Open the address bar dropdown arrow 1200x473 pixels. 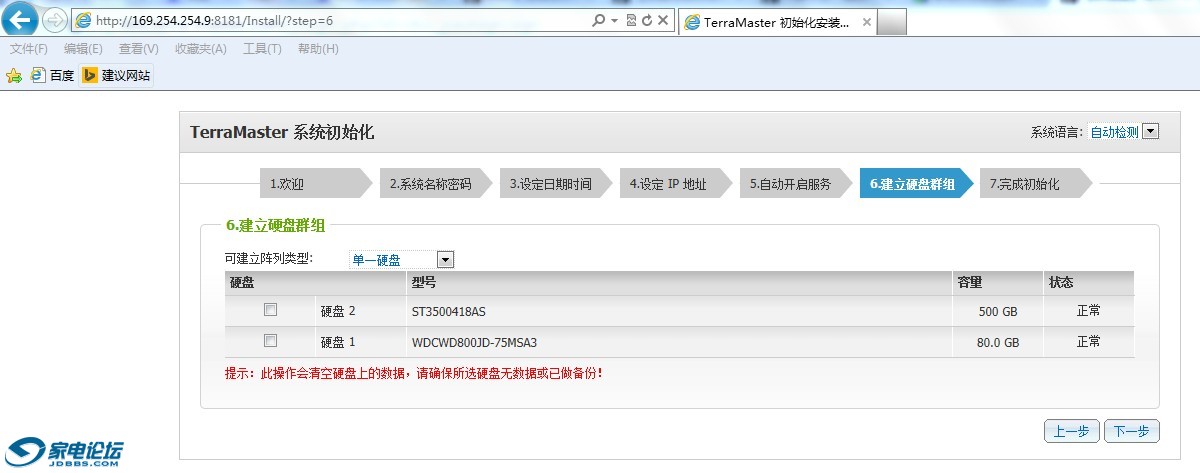point(614,20)
